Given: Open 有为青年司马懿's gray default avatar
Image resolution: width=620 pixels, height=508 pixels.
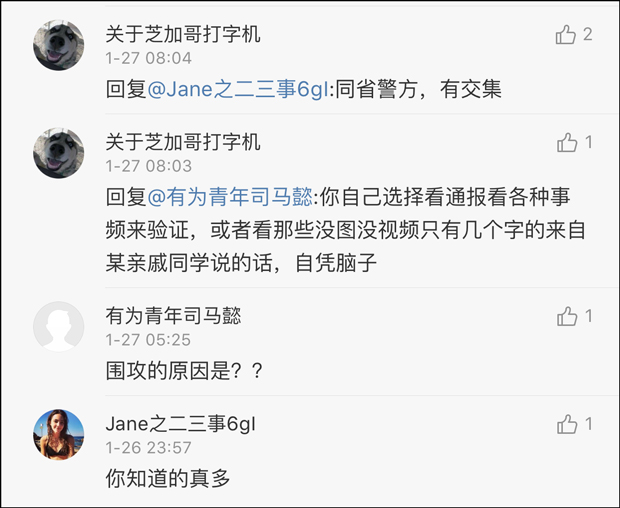Looking at the screenshot, I should (x=59, y=326).
